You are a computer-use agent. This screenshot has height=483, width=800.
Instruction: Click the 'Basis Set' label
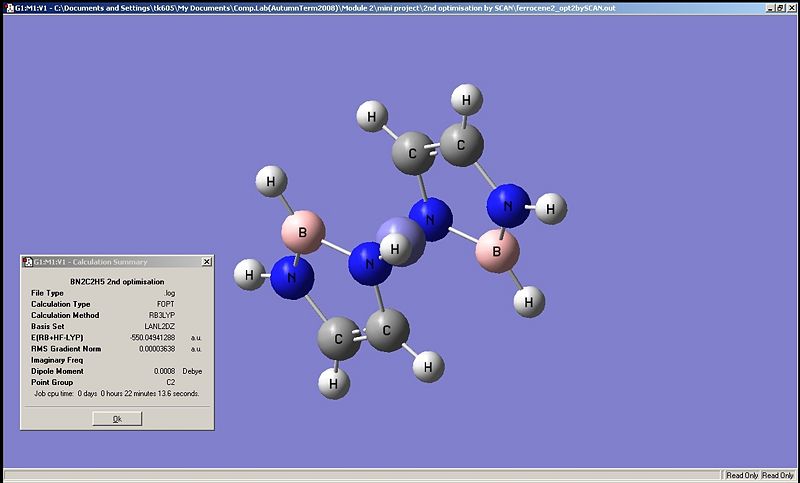click(47, 326)
